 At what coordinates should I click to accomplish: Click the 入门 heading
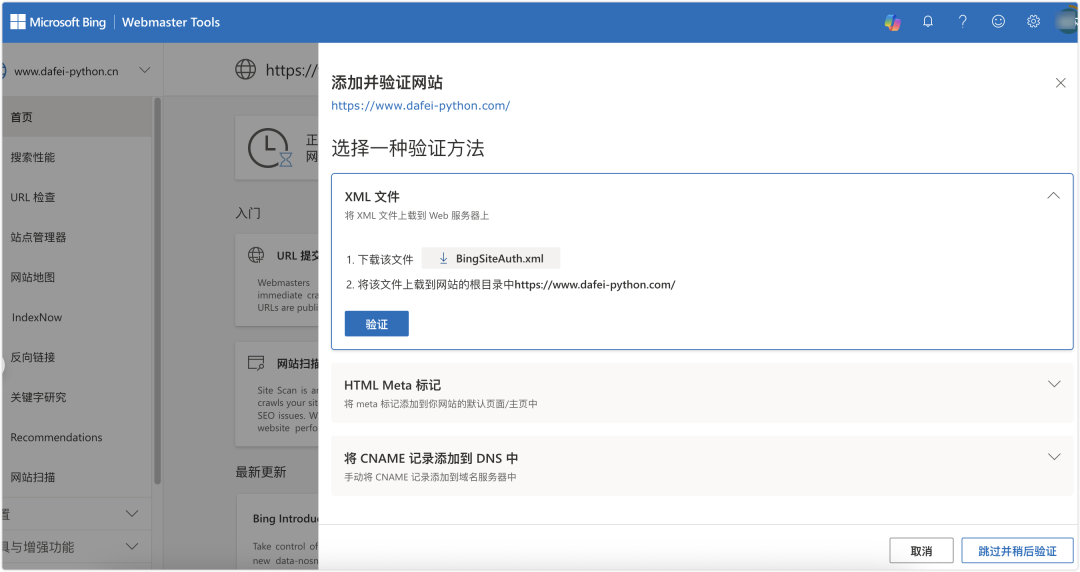248,213
